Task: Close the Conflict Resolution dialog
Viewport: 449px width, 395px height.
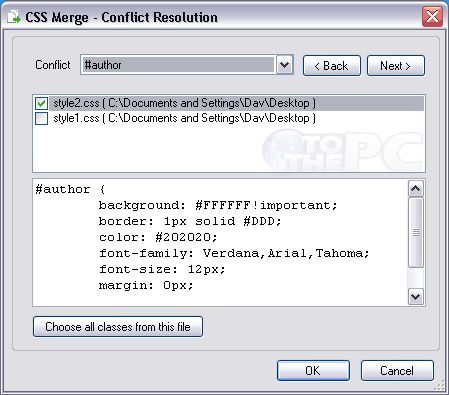Action: [432, 16]
